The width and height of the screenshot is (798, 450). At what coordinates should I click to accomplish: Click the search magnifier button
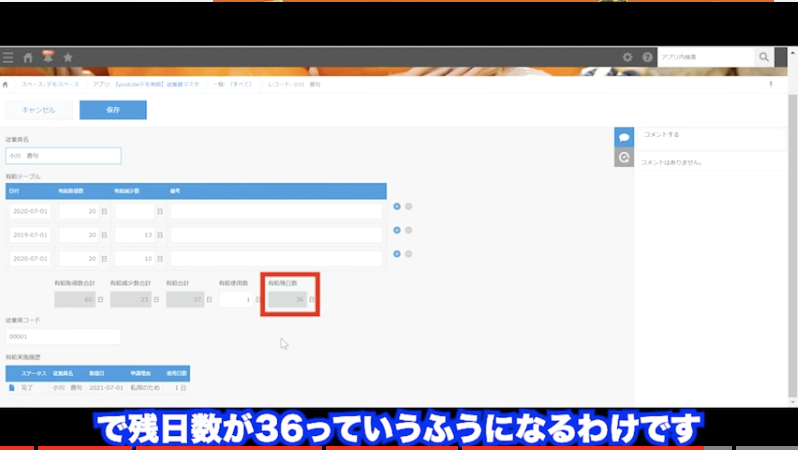tap(765, 58)
